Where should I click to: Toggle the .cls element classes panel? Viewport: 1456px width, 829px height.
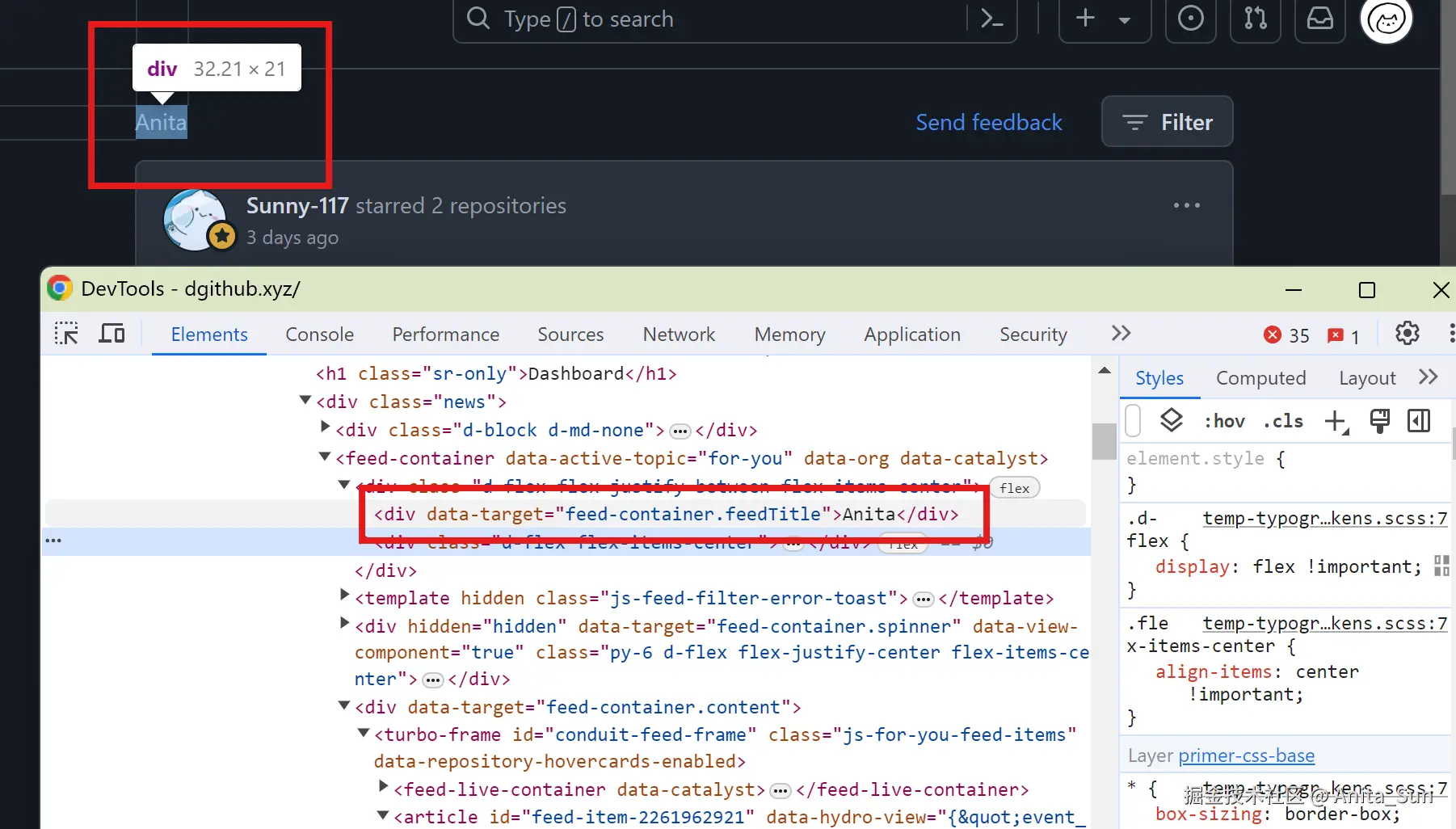click(x=1283, y=421)
